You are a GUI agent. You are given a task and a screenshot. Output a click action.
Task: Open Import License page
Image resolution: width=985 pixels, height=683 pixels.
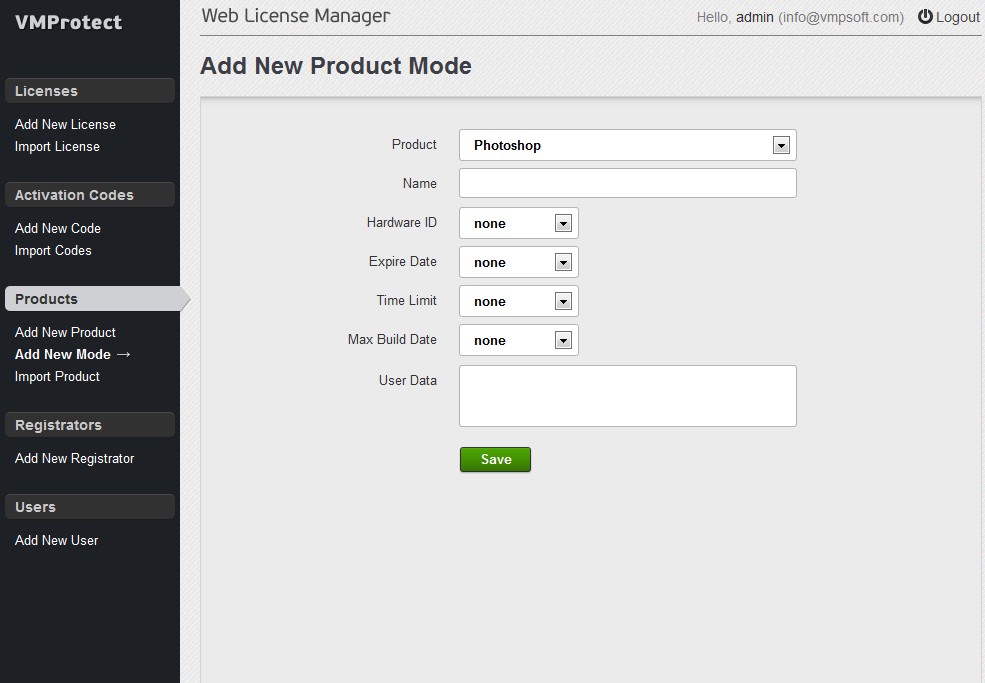[57, 146]
